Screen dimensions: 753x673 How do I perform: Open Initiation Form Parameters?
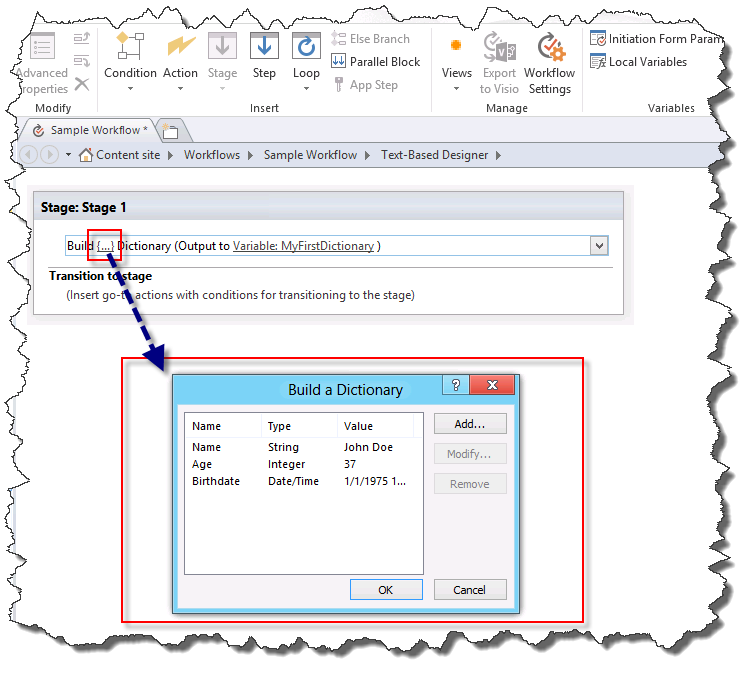click(x=655, y=38)
